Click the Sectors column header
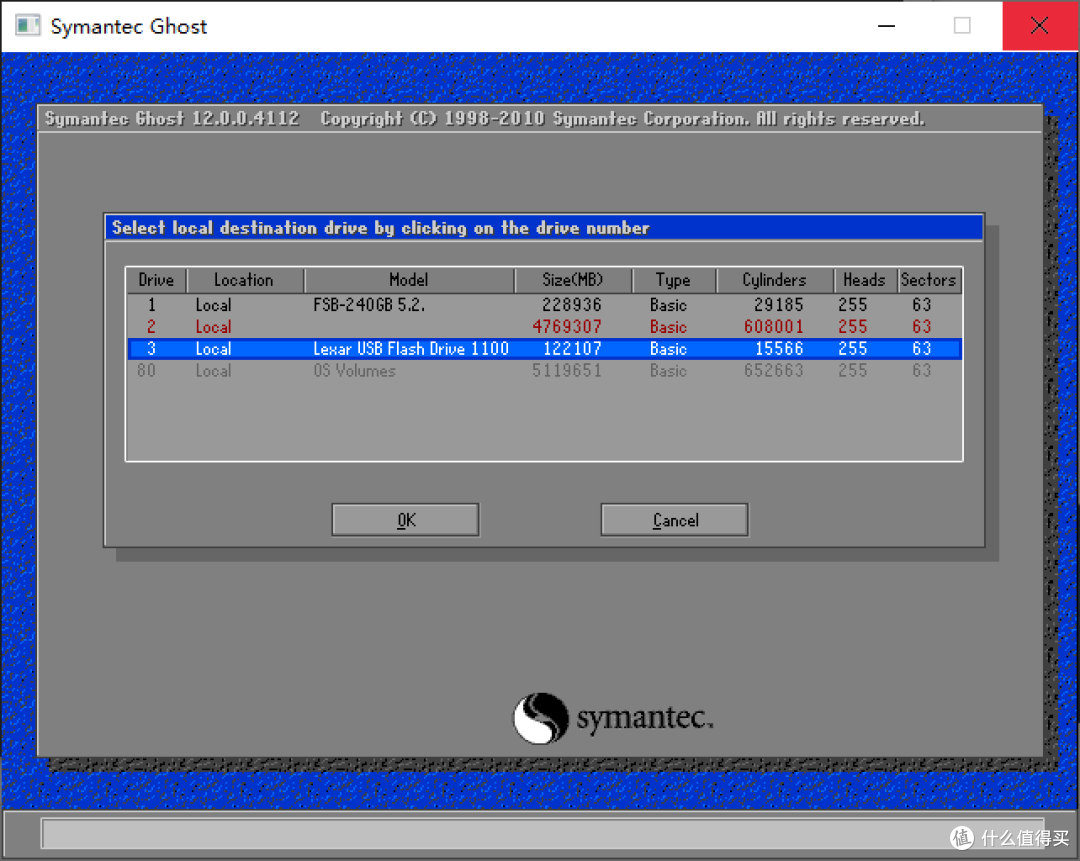1080x861 pixels. tap(928, 280)
